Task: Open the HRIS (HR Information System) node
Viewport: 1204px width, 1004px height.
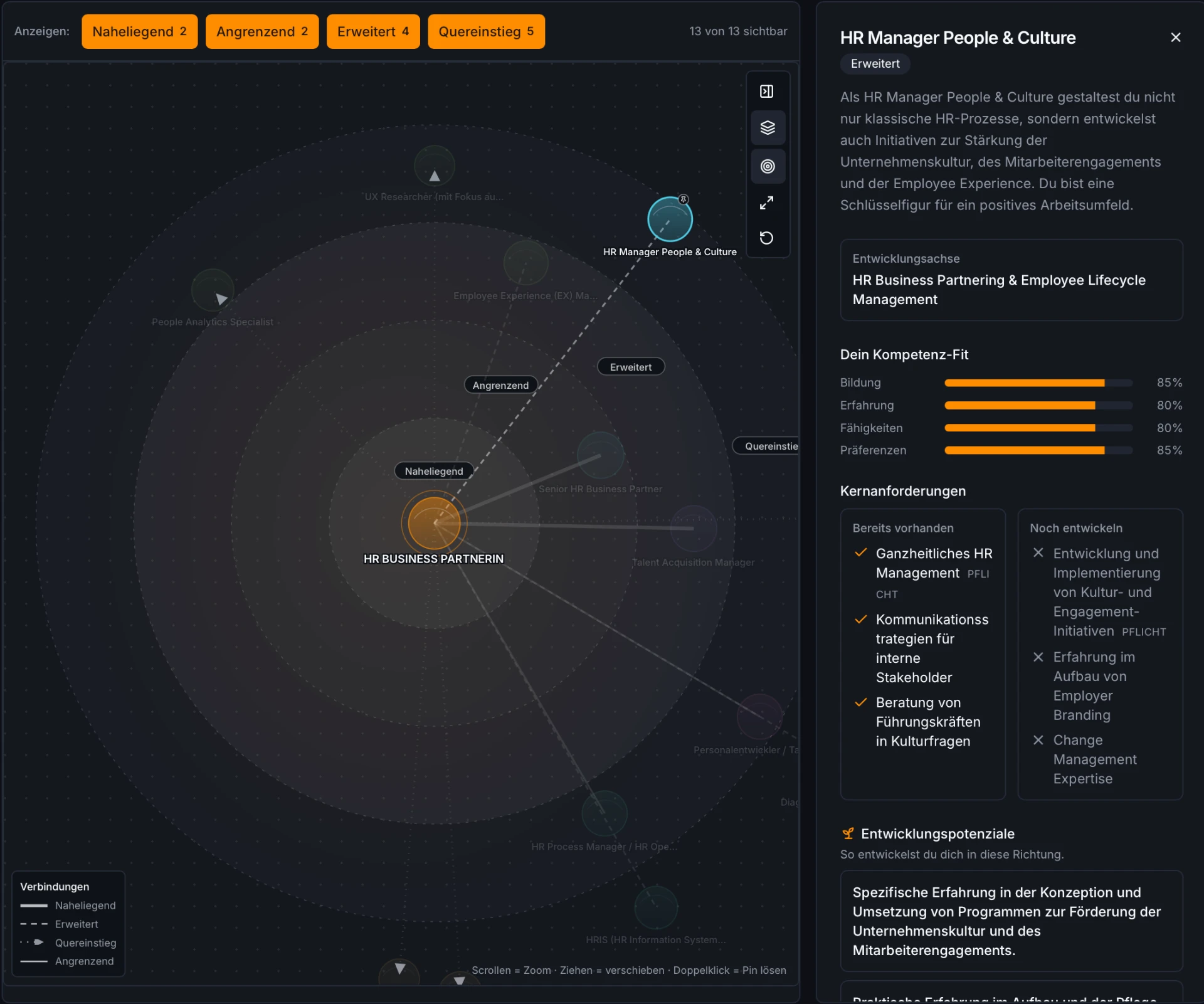Action: tap(656, 907)
